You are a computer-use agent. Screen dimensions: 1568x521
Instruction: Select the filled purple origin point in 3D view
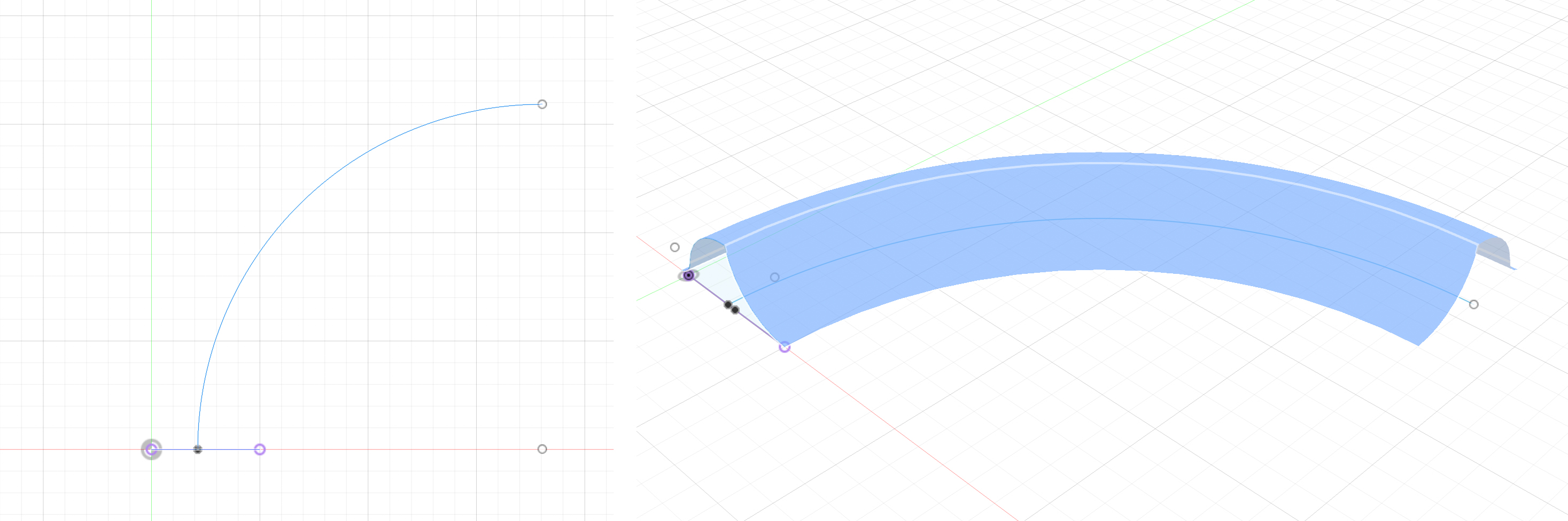pyautogui.click(x=688, y=275)
